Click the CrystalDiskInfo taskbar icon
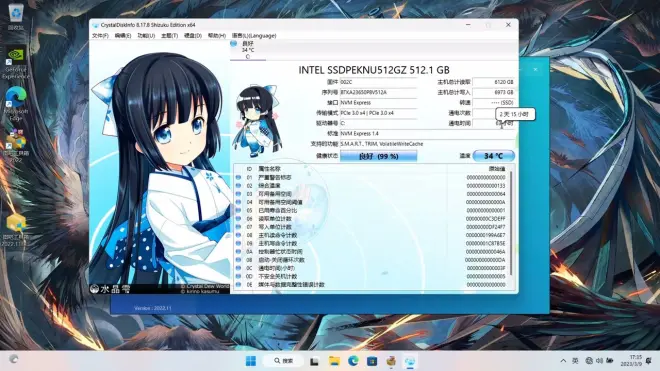This screenshot has width=660, height=371. tap(410, 361)
